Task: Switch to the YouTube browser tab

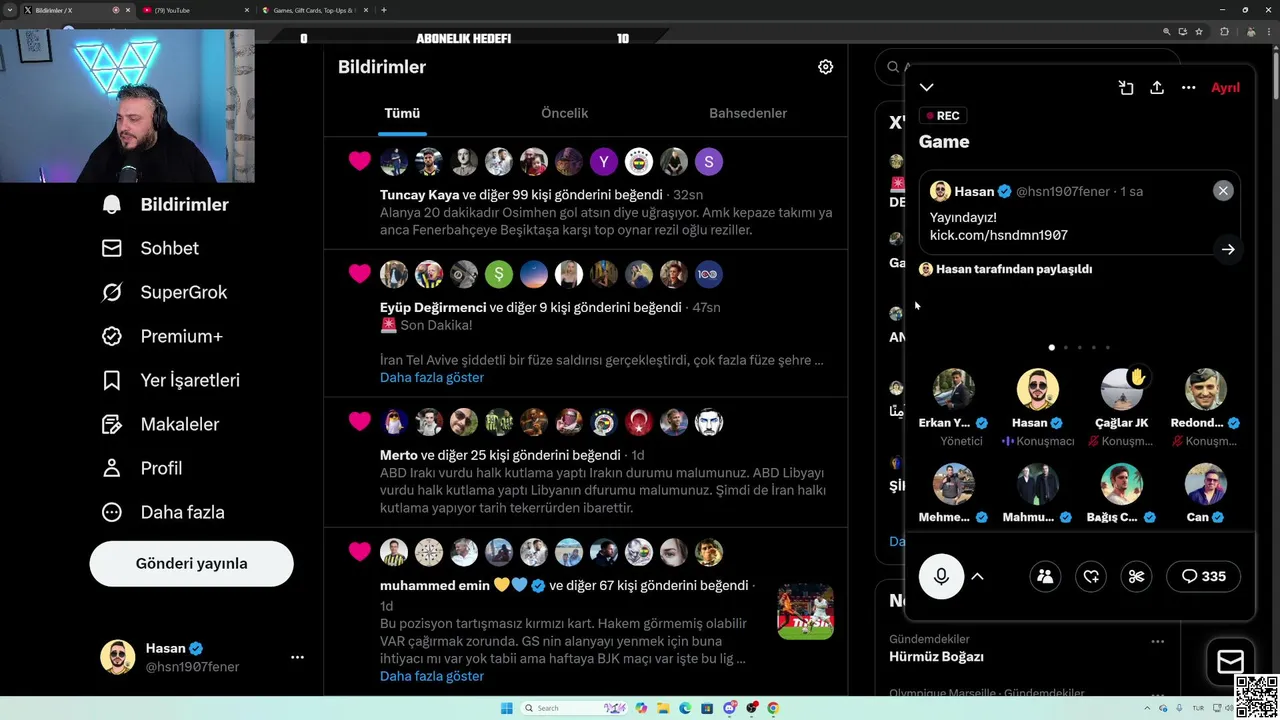Action: pos(195,10)
